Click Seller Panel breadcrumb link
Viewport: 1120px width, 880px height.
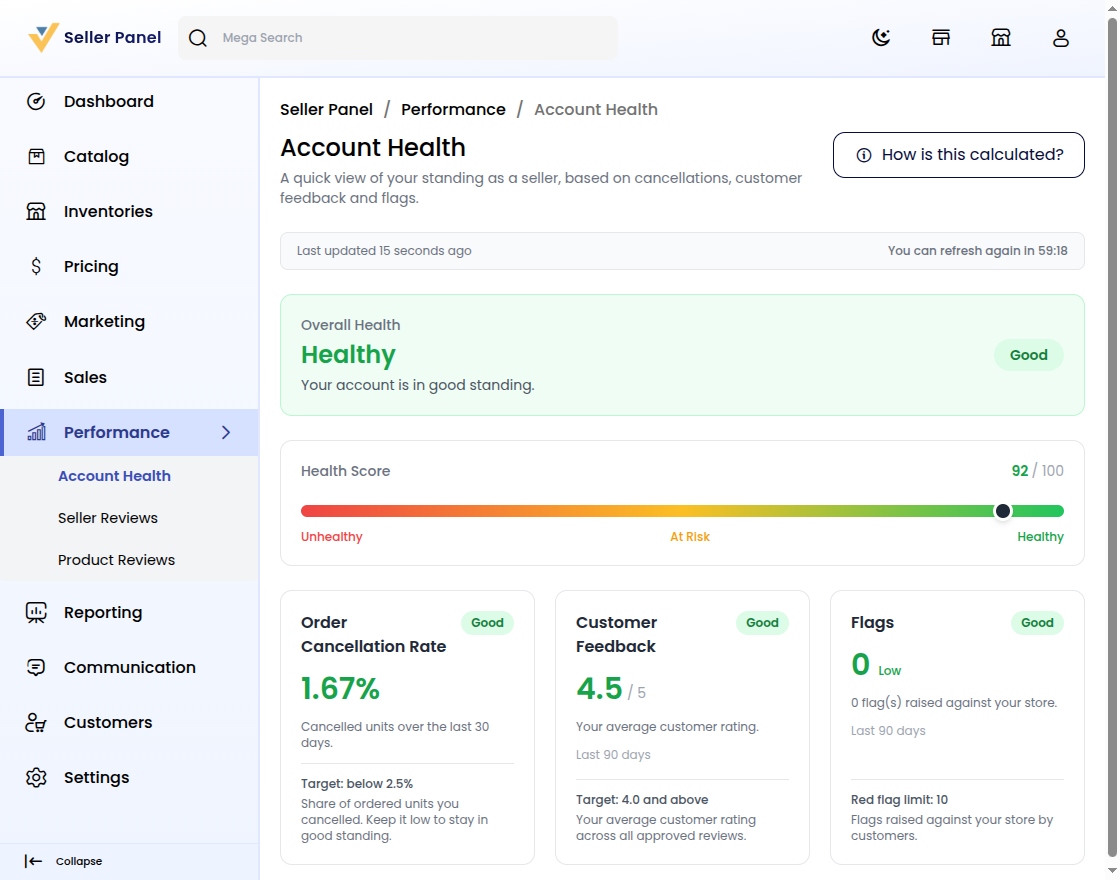326,109
